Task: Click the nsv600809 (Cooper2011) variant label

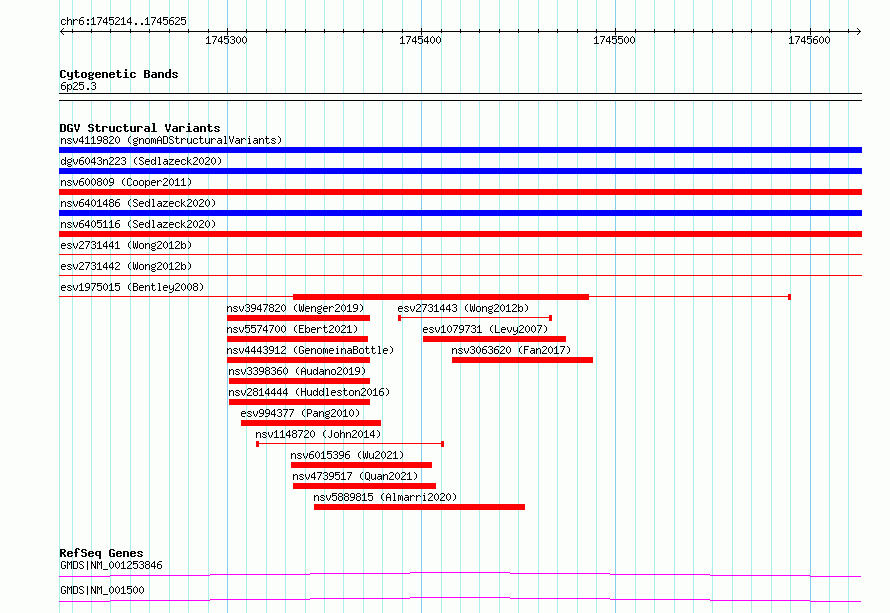Action: point(126,182)
